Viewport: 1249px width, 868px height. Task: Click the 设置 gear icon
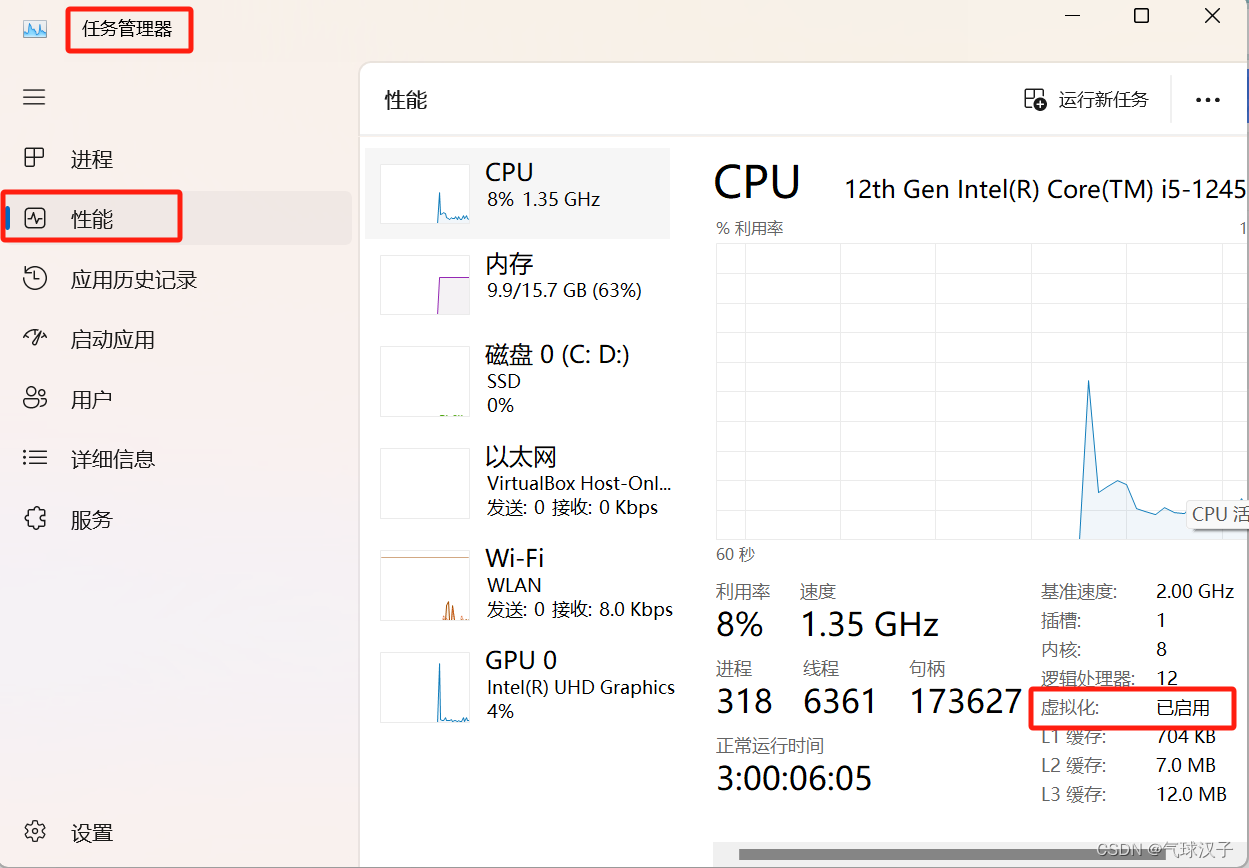(35, 832)
